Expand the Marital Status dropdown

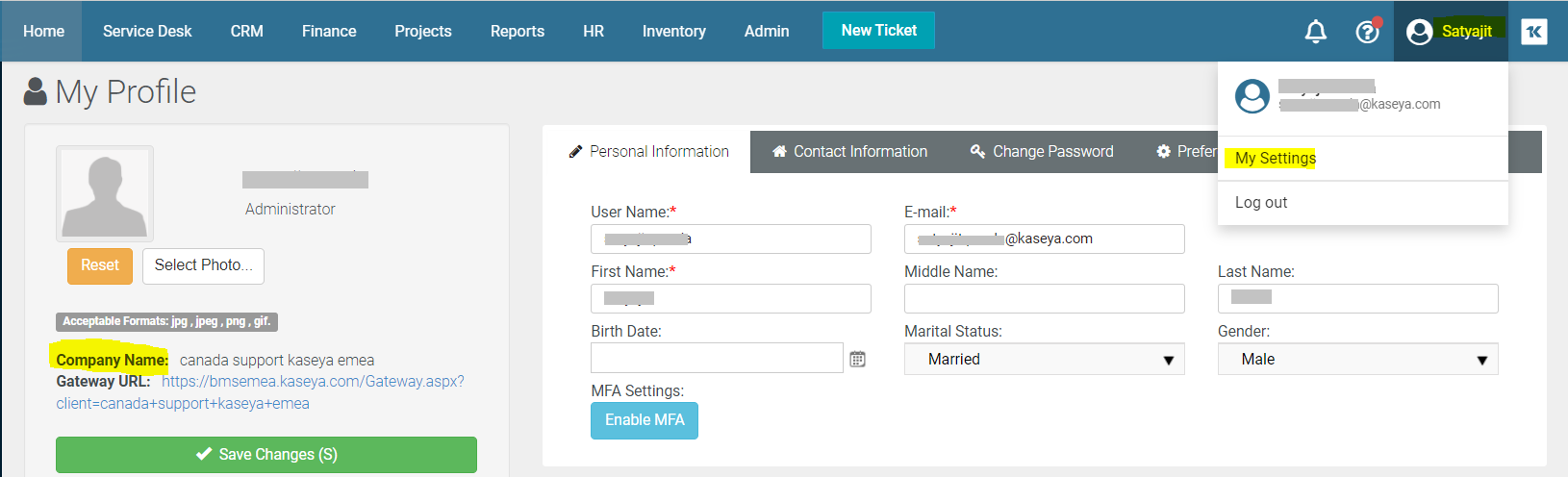(1044, 359)
